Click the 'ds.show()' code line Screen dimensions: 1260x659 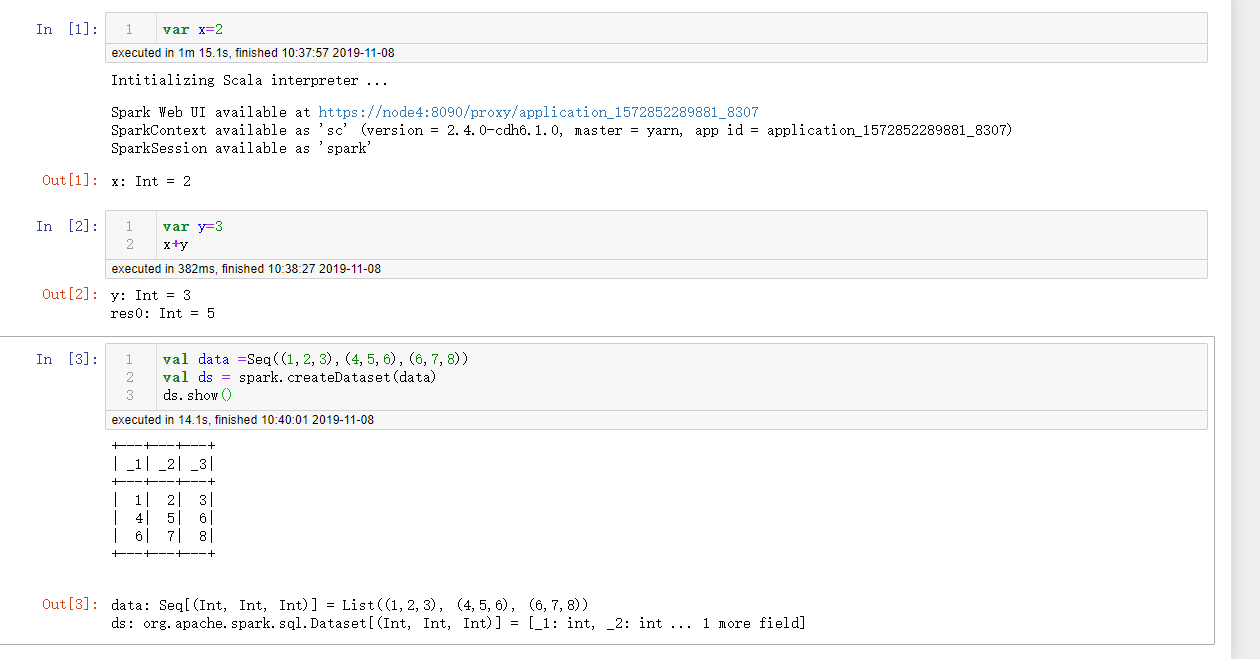click(x=198, y=395)
